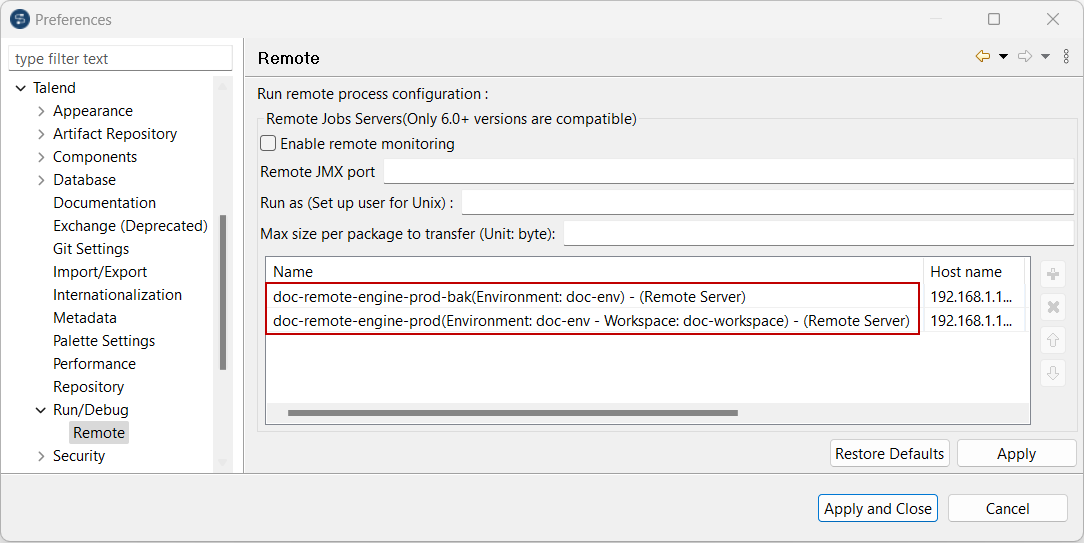
Task: Expand the Security tree node
Action: pyautogui.click(x=41, y=456)
